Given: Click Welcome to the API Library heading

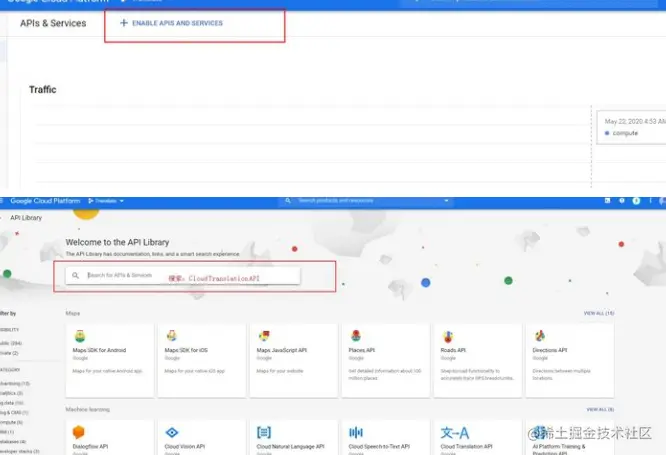Looking at the screenshot, I should coord(117,242).
